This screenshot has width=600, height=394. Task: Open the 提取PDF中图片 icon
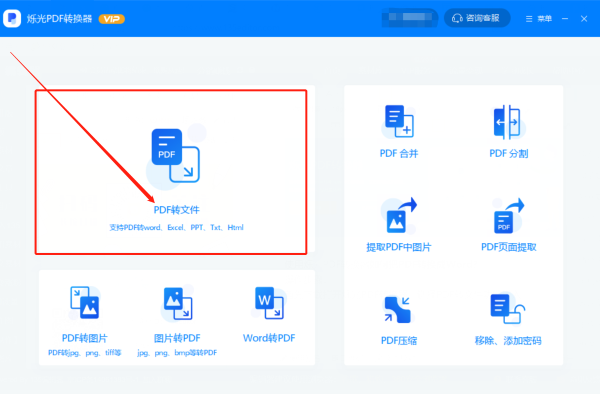(400, 215)
